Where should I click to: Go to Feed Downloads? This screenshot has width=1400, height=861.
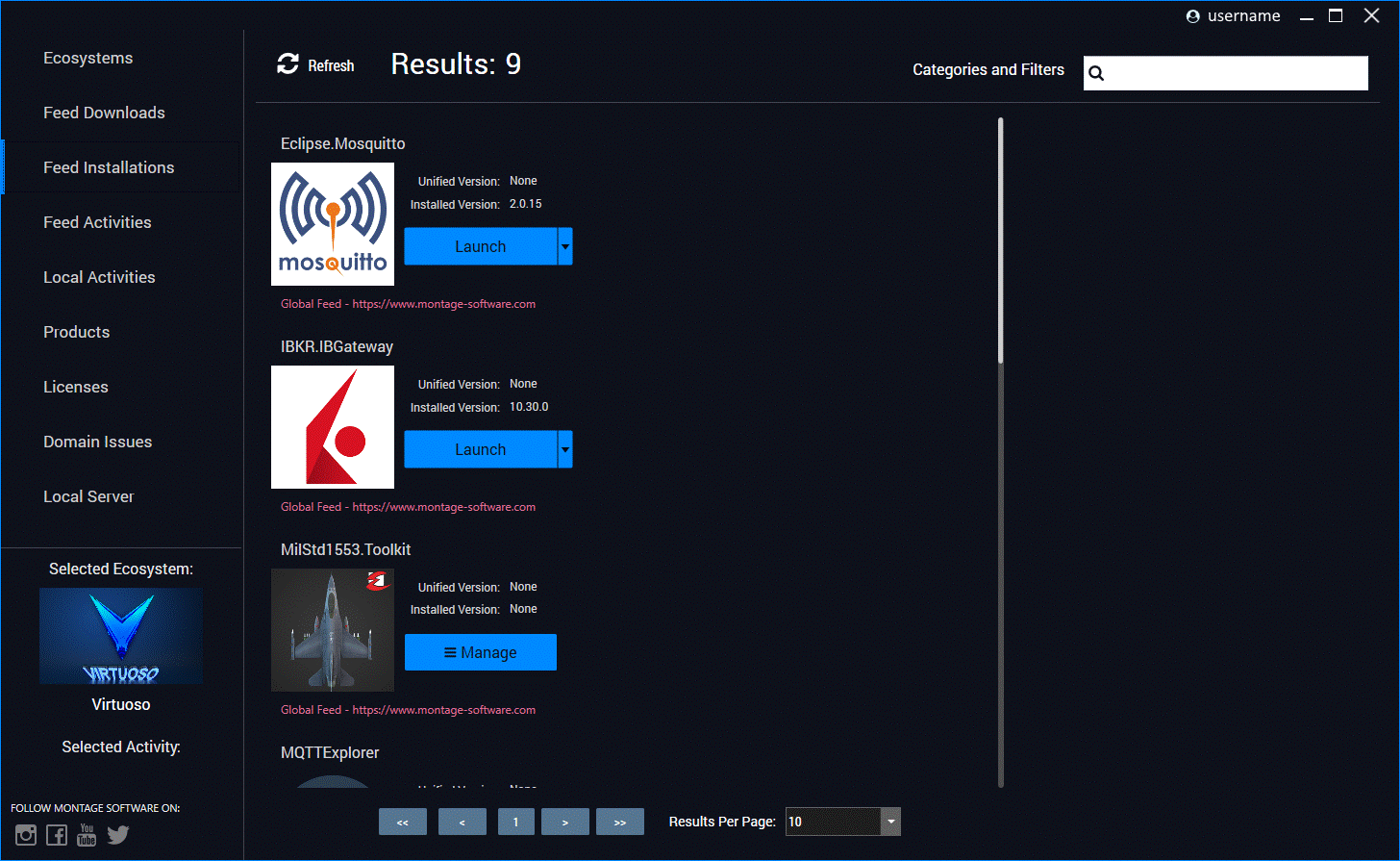104,114
